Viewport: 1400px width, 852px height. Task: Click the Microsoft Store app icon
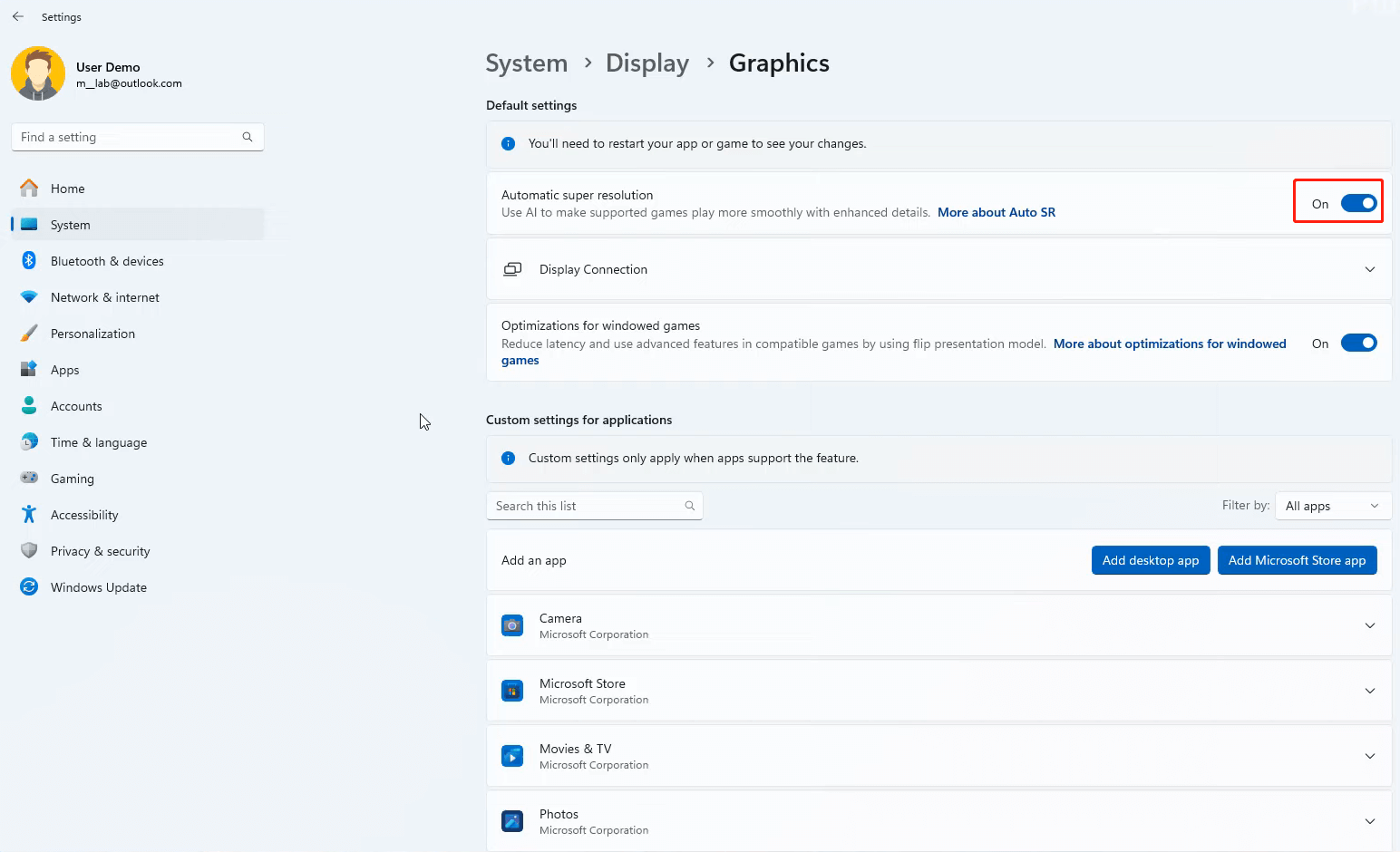click(512, 691)
